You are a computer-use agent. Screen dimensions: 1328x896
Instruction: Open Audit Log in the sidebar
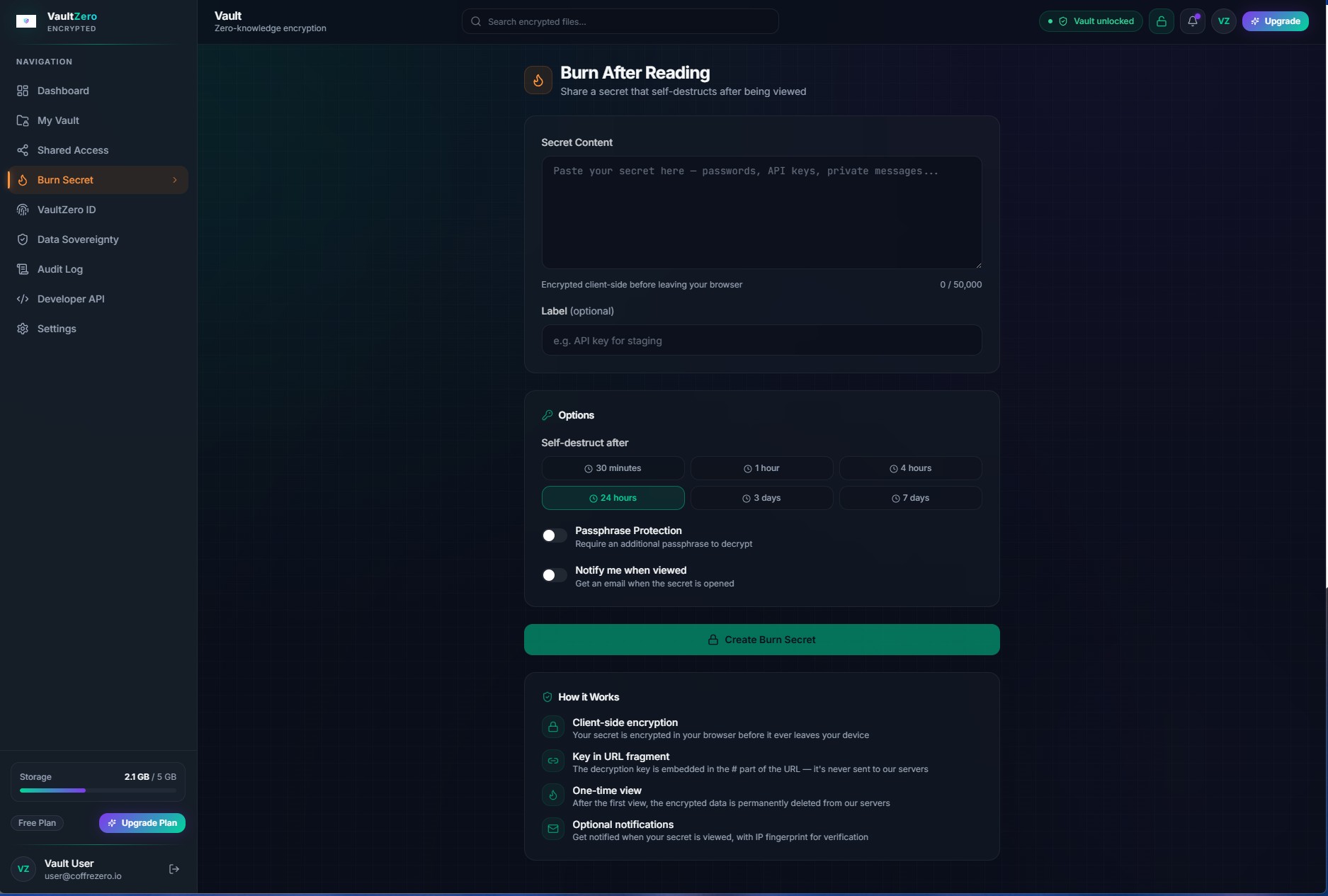click(60, 269)
